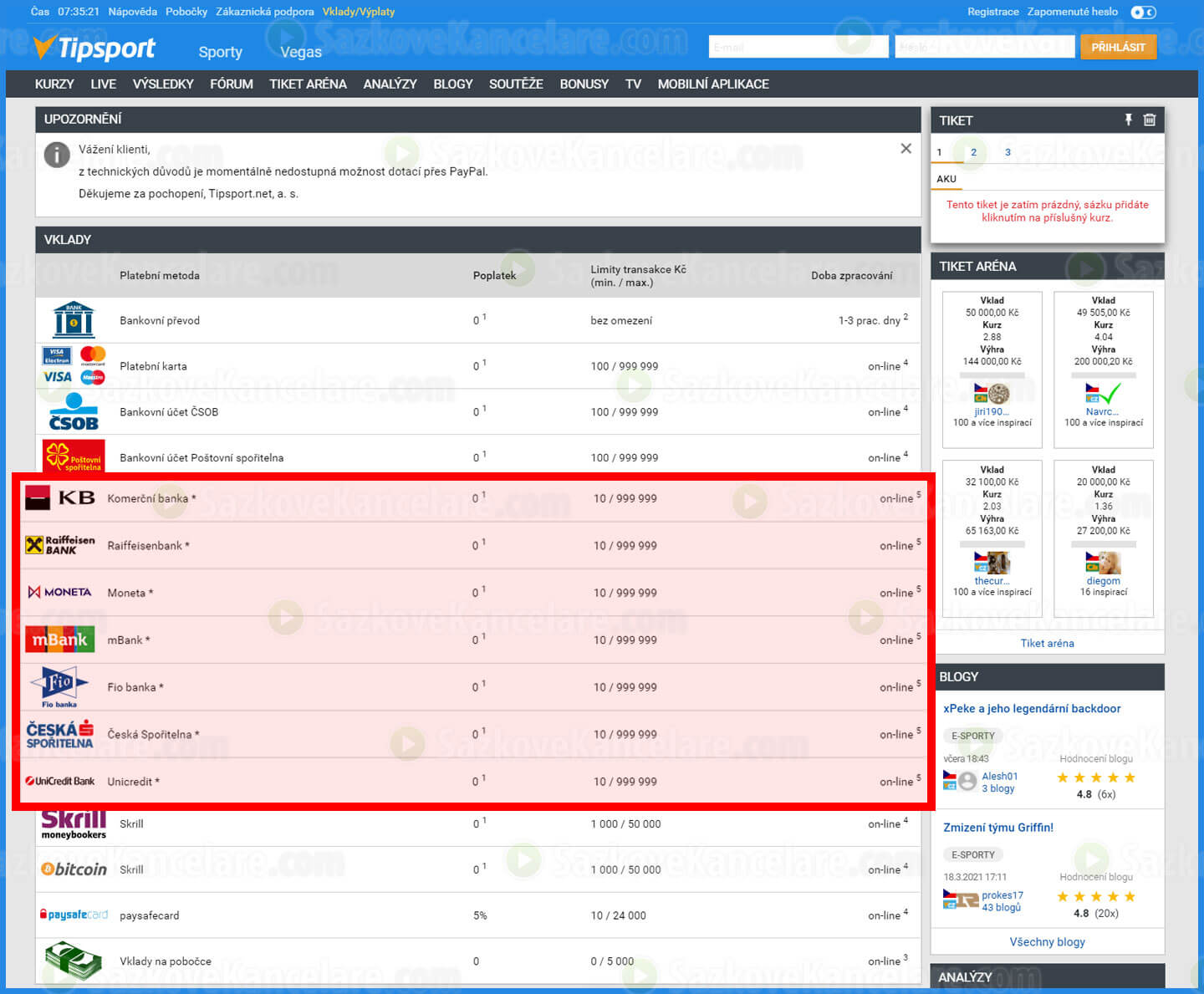Screen dimensions: 1204x994
Task: Open the BLOGY menu item
Action: (453, 84)
